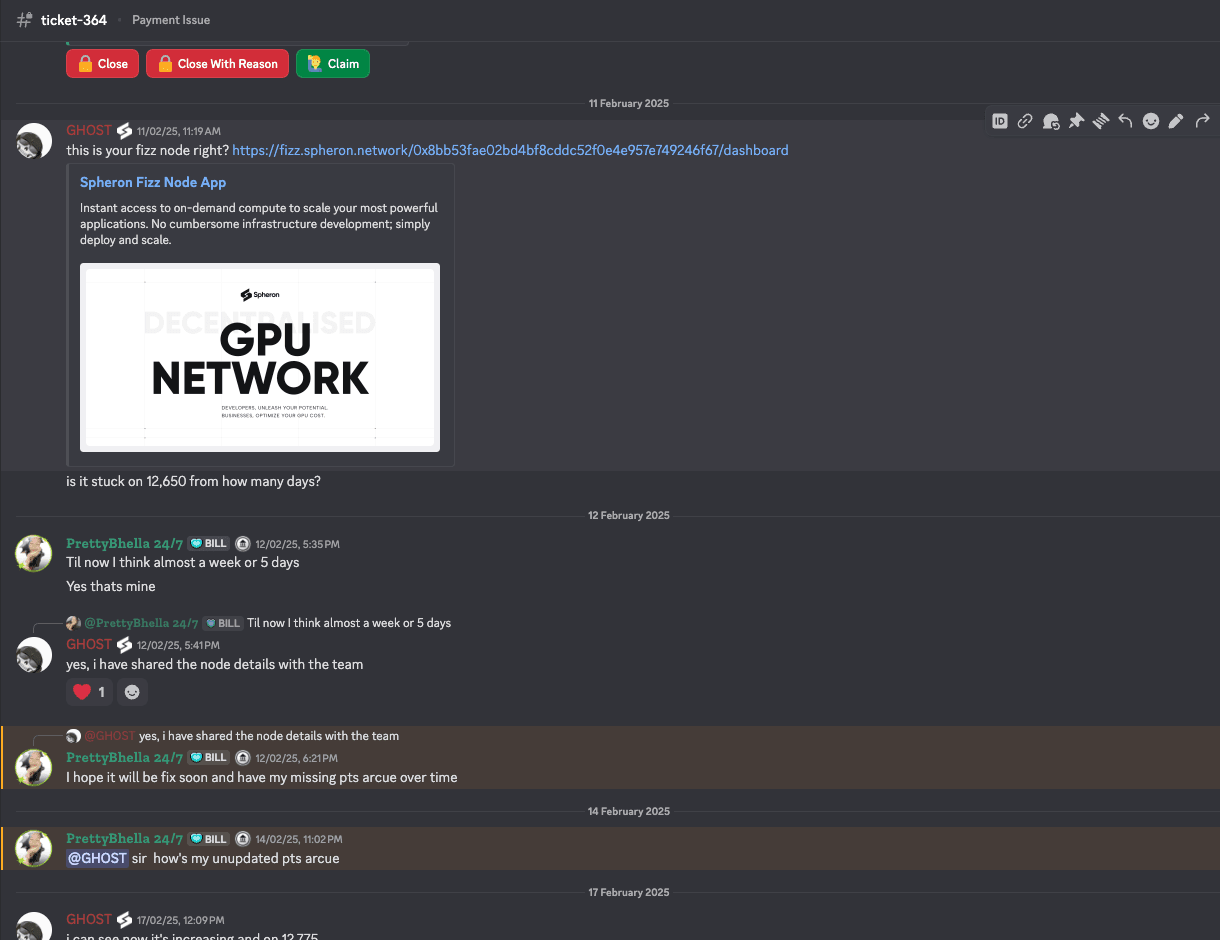Create thread from message via spool icon

coord(1101,121)
